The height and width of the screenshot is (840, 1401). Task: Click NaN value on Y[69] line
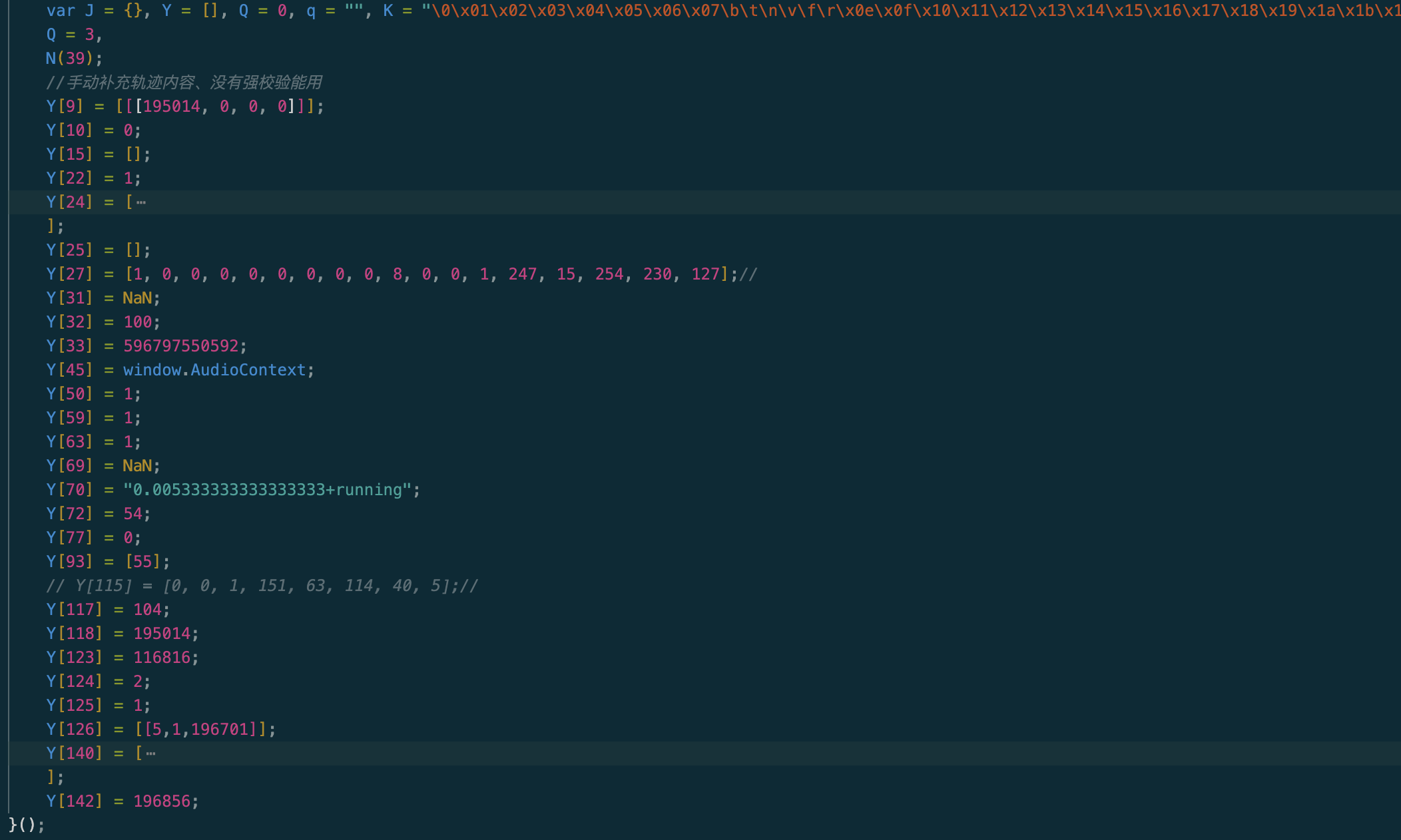(137, 466)
